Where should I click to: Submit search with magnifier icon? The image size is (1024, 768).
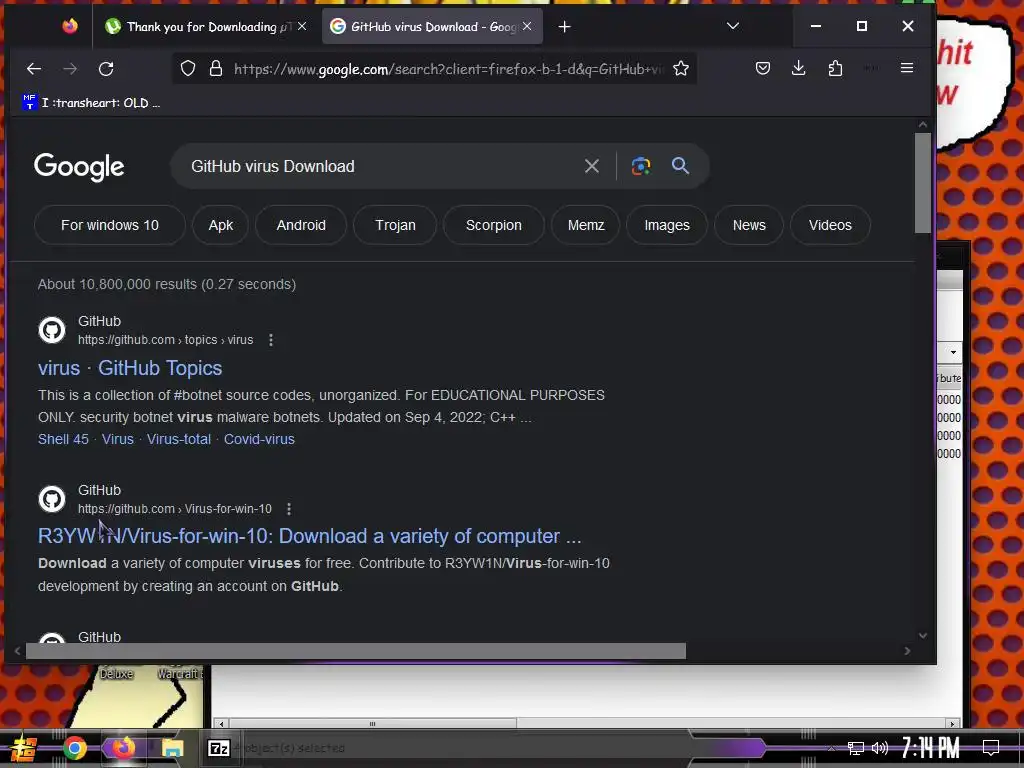(680, 166)
